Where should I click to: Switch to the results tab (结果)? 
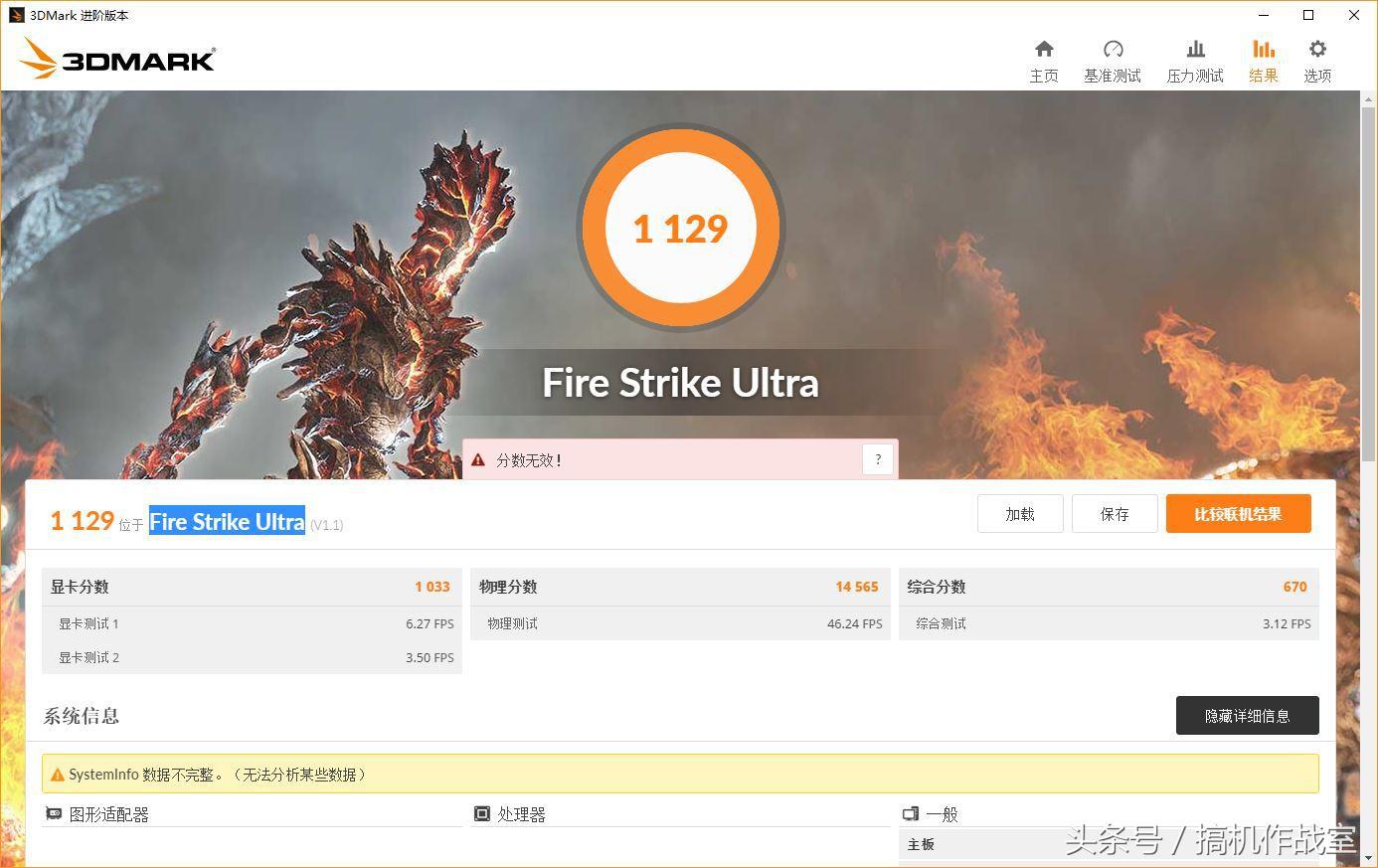(1263, 58)
